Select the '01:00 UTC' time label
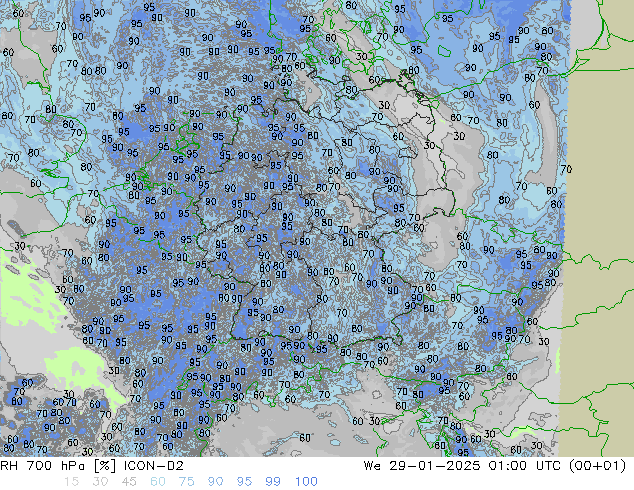 point(526,466)
